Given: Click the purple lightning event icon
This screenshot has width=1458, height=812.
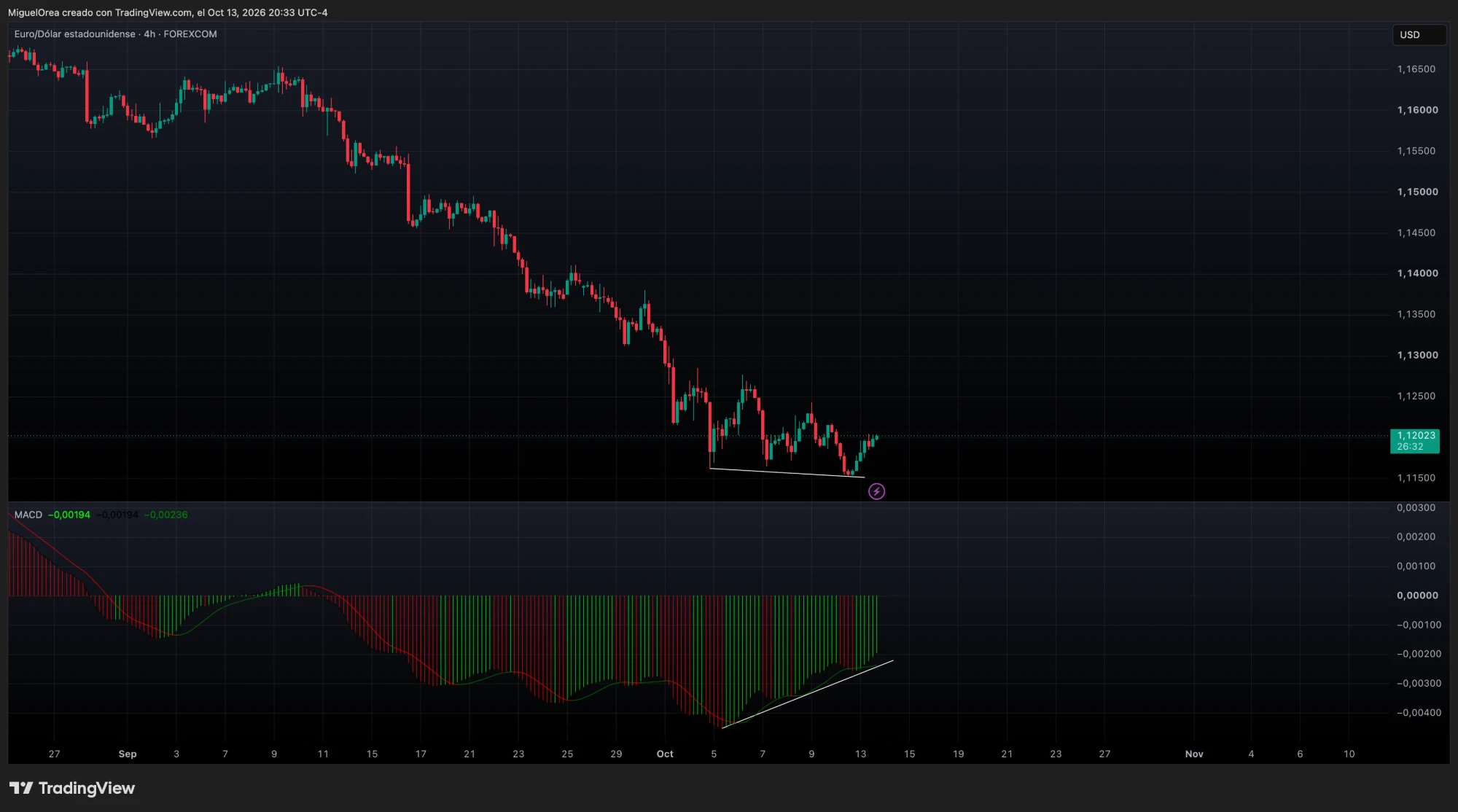Looking at the screenshot, I should [x=876, y=491].
